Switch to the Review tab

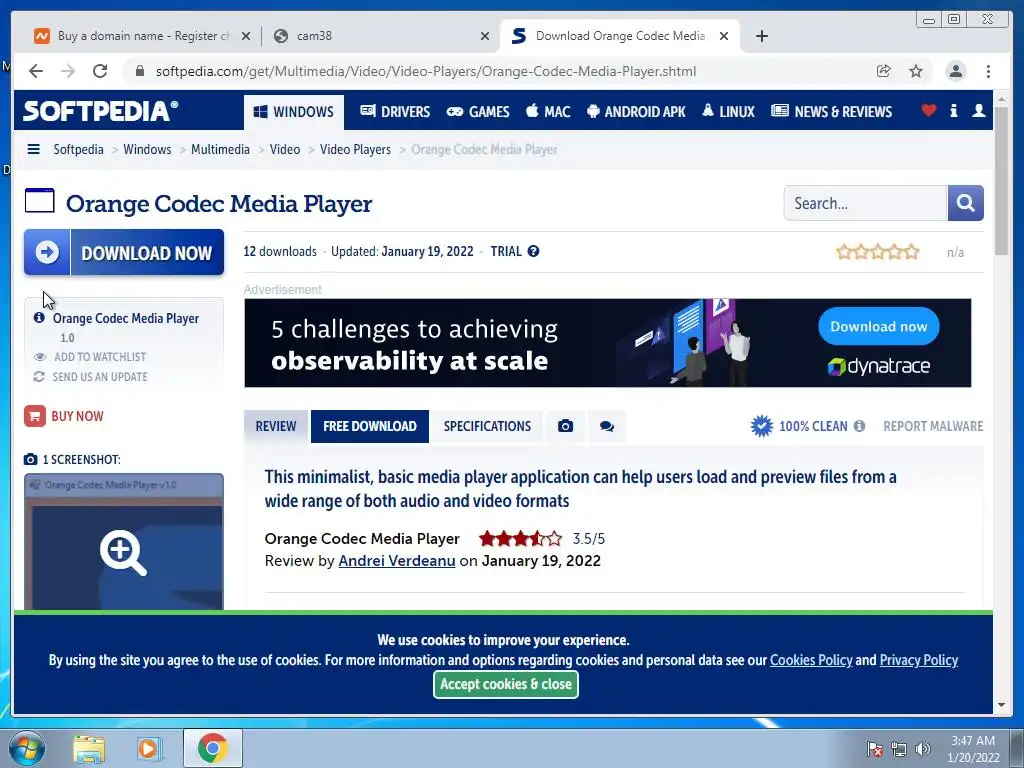tap(276, 426)
